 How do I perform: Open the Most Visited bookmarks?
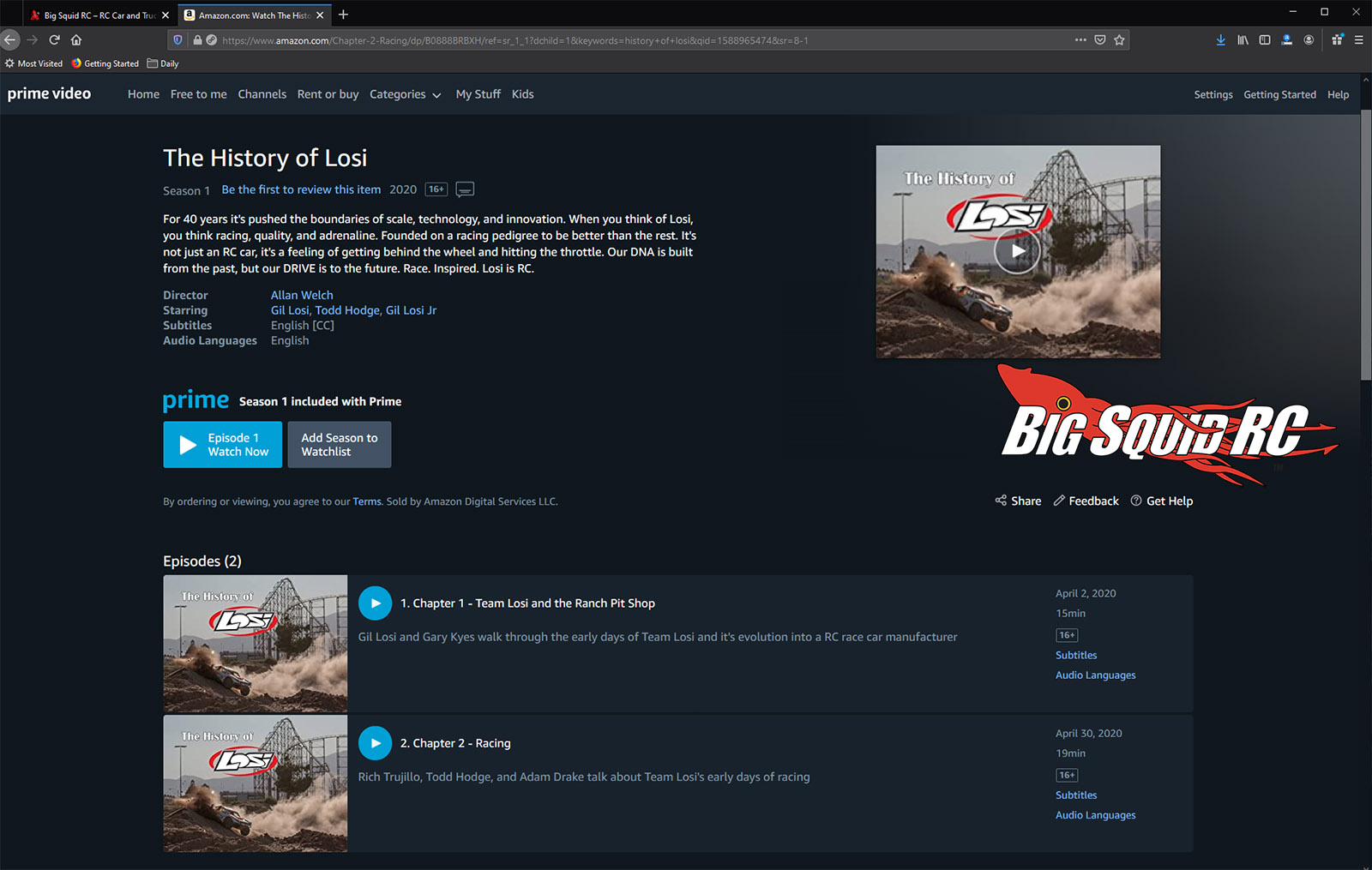pos(34,63)
